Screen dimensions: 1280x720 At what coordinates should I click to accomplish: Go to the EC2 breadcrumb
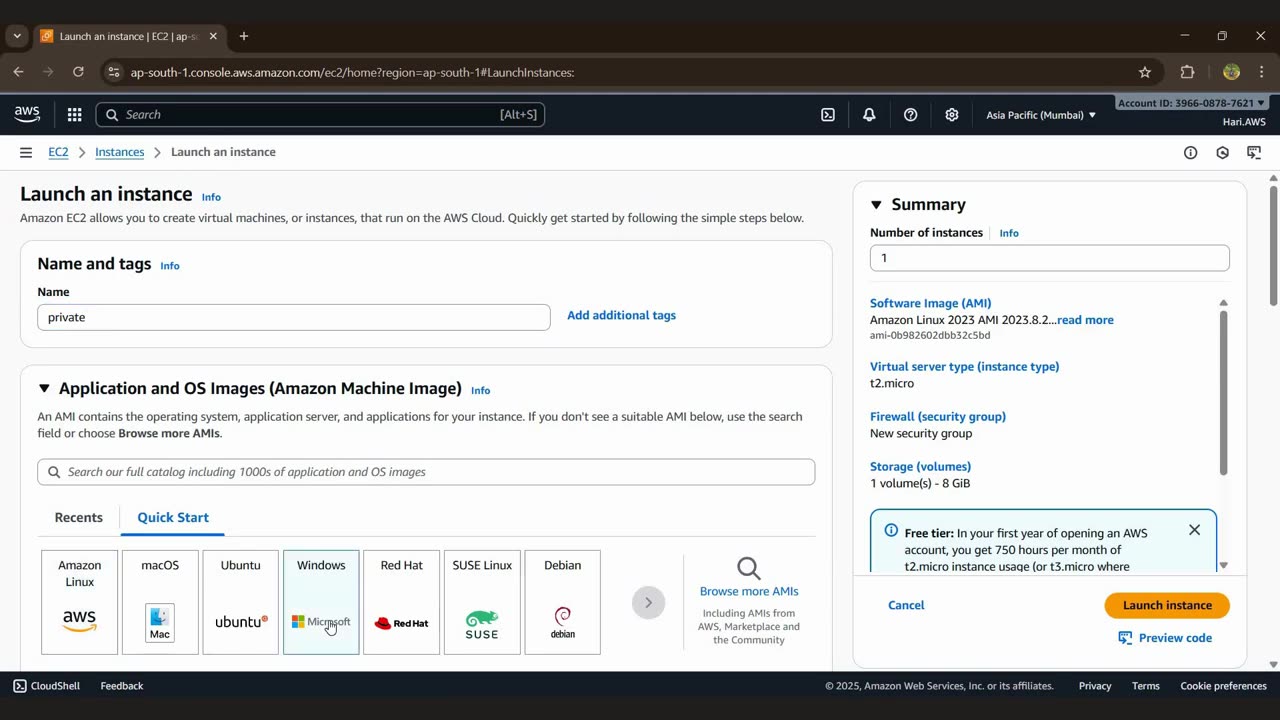point(58,152)
